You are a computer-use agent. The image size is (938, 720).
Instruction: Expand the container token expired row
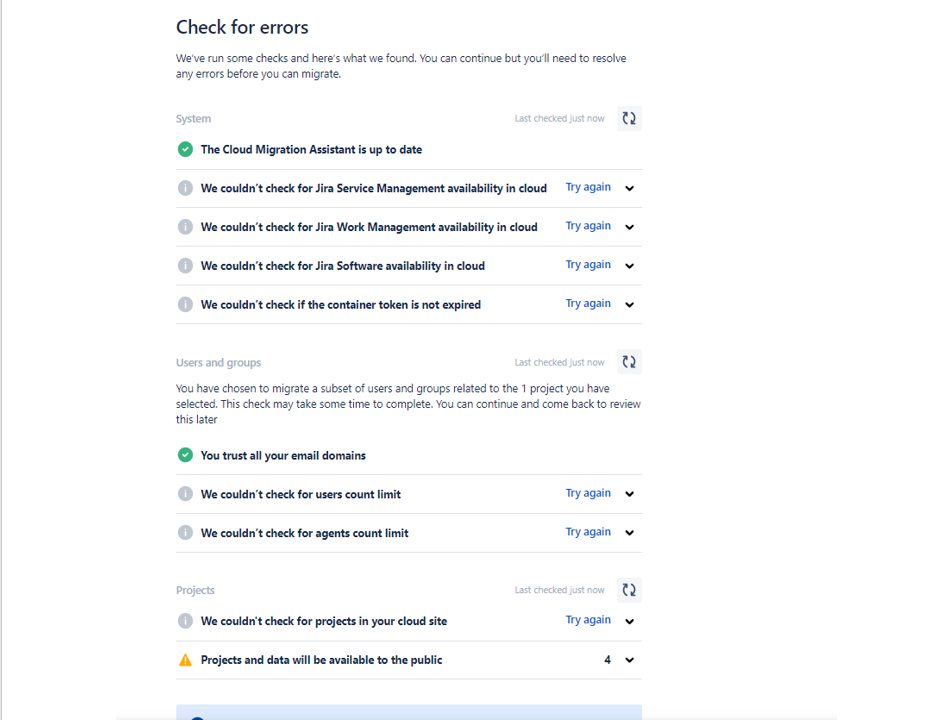pyautogui.click(x=630, y=305)
